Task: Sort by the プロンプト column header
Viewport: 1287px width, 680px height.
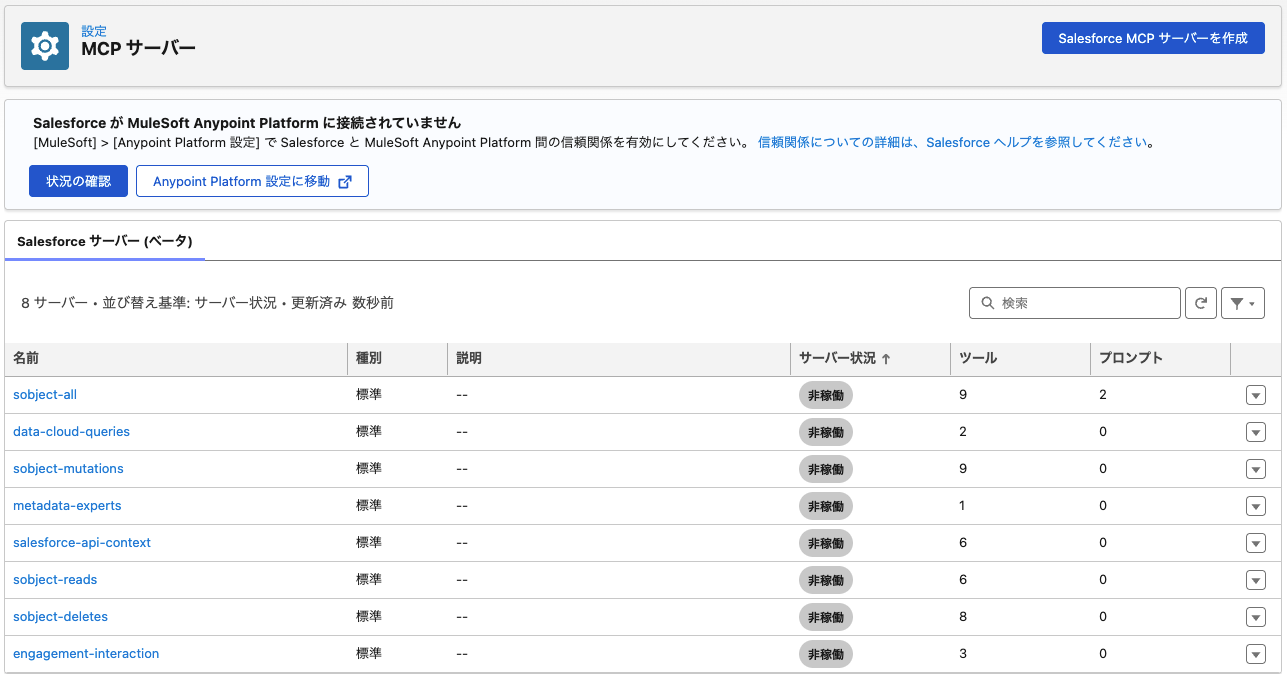Action: (1160, 358)
